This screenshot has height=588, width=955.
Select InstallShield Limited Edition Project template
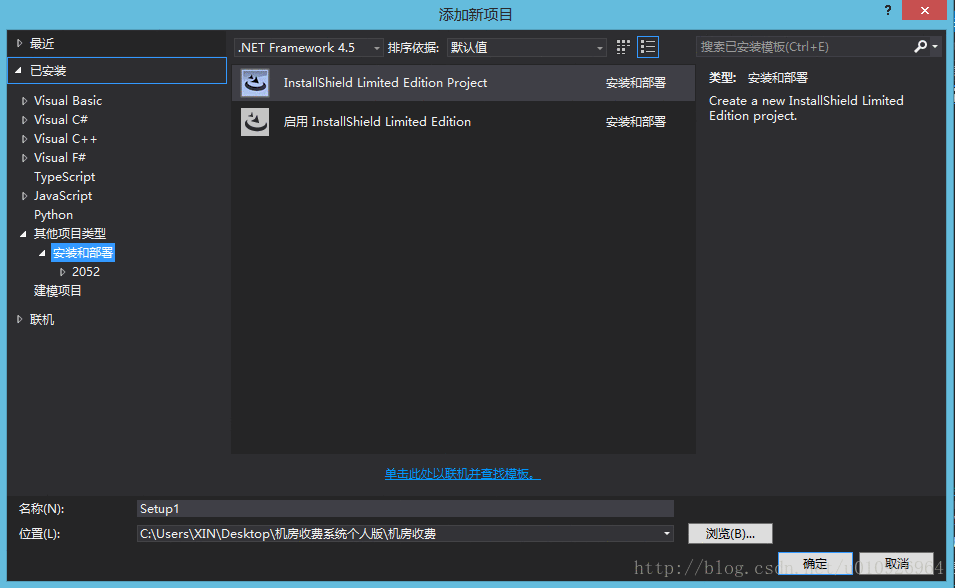pos(463,83)
